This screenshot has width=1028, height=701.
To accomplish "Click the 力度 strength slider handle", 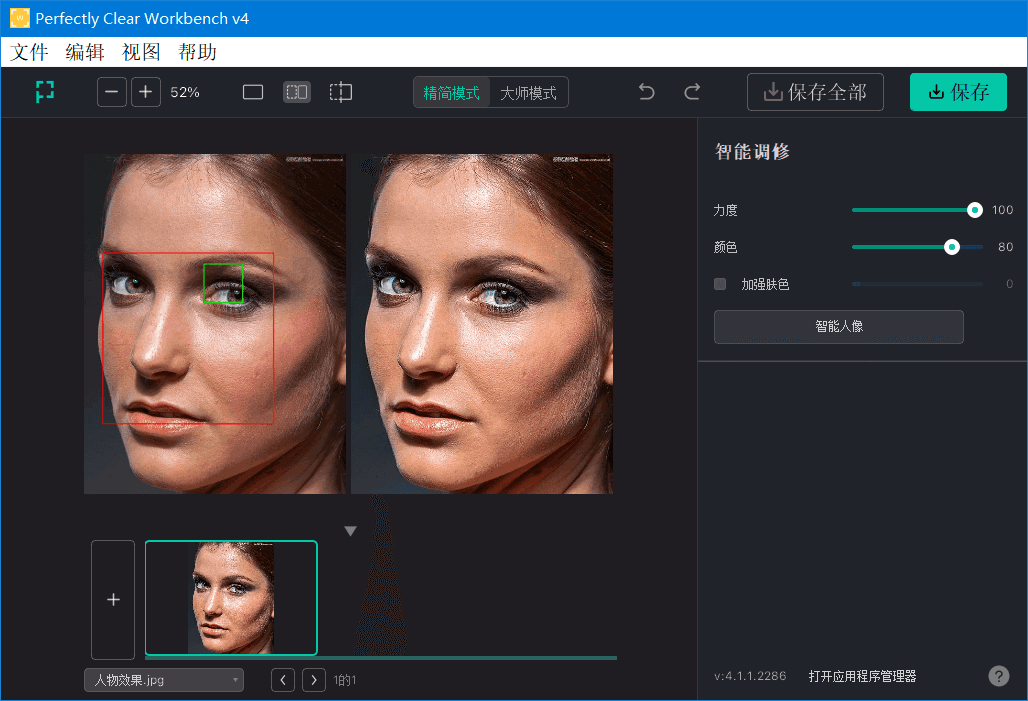I will pos(975,210).
